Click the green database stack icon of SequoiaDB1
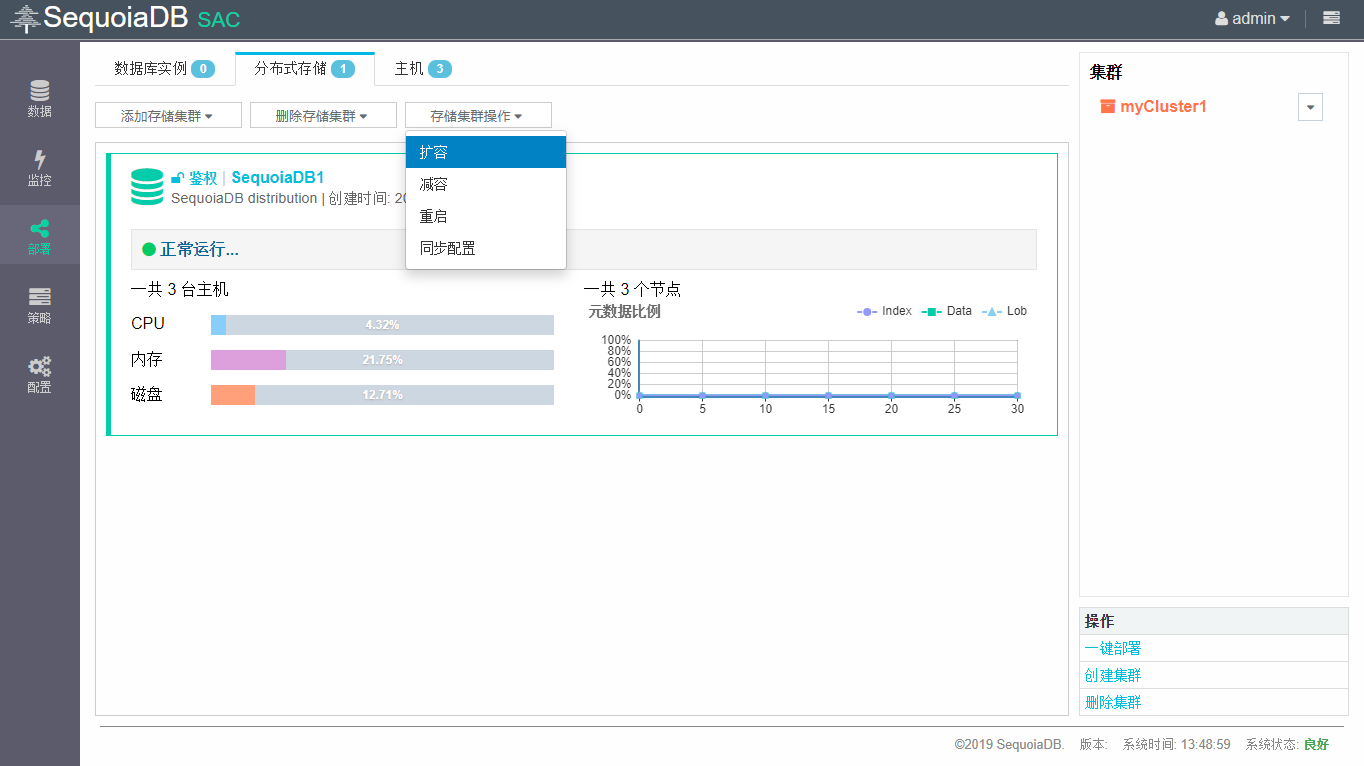The width and height of the screenshot is (1364, 766). 147,187
